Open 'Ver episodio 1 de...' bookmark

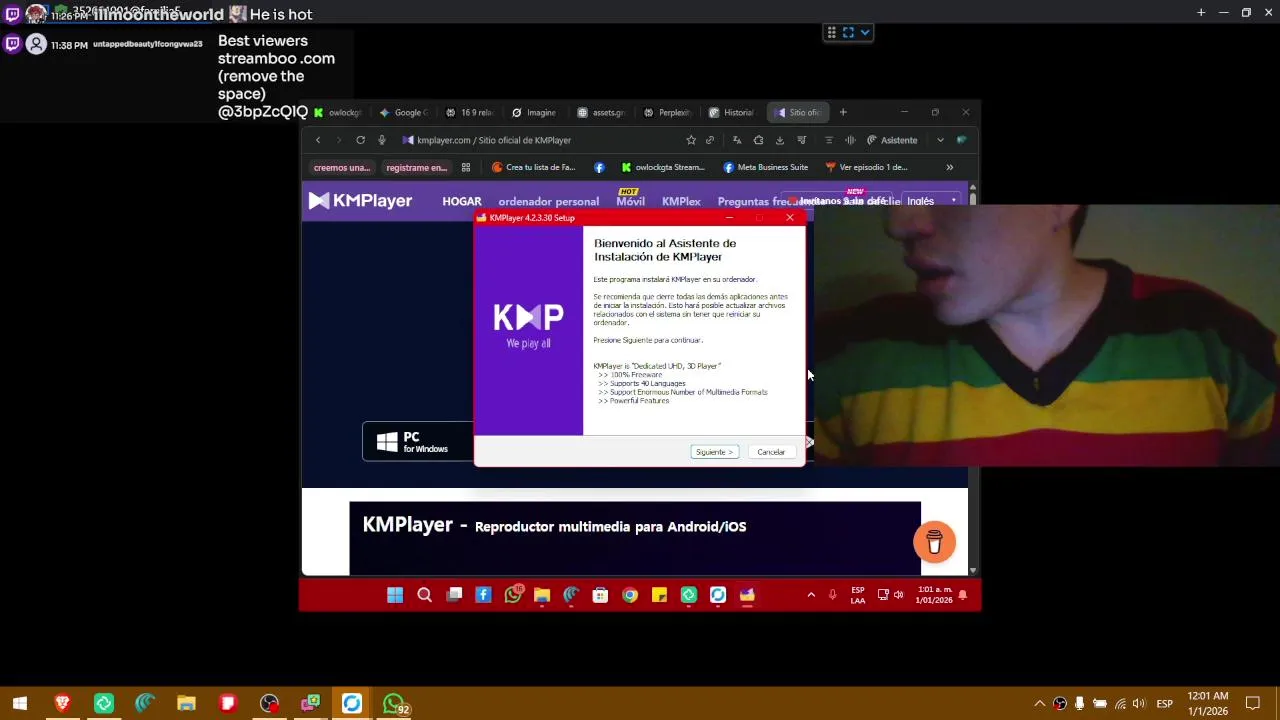click(x=866, y=168)
